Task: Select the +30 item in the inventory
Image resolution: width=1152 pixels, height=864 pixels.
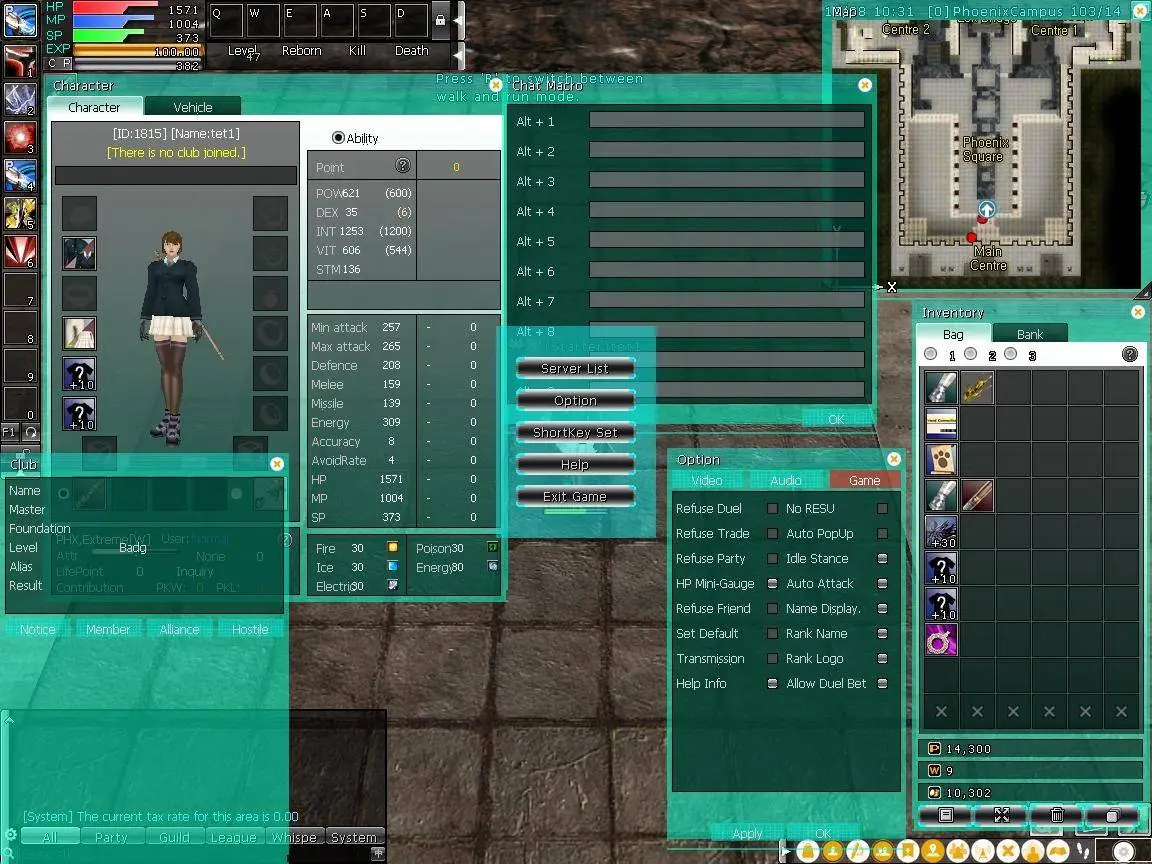Action: [941, 532]
